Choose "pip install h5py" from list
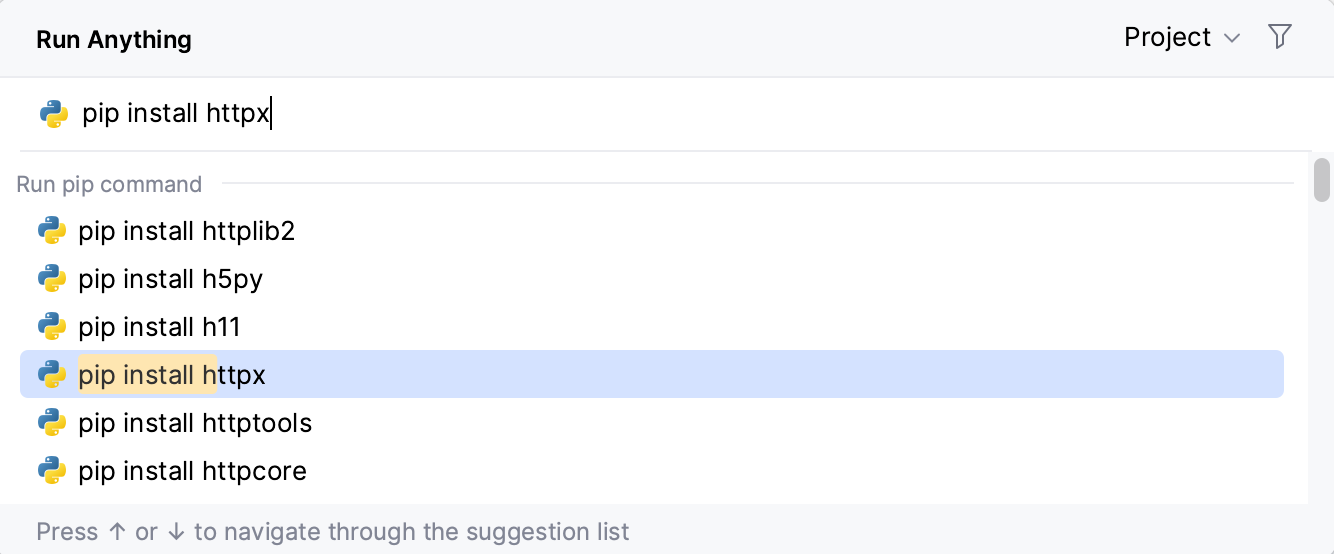 (171, 279)
